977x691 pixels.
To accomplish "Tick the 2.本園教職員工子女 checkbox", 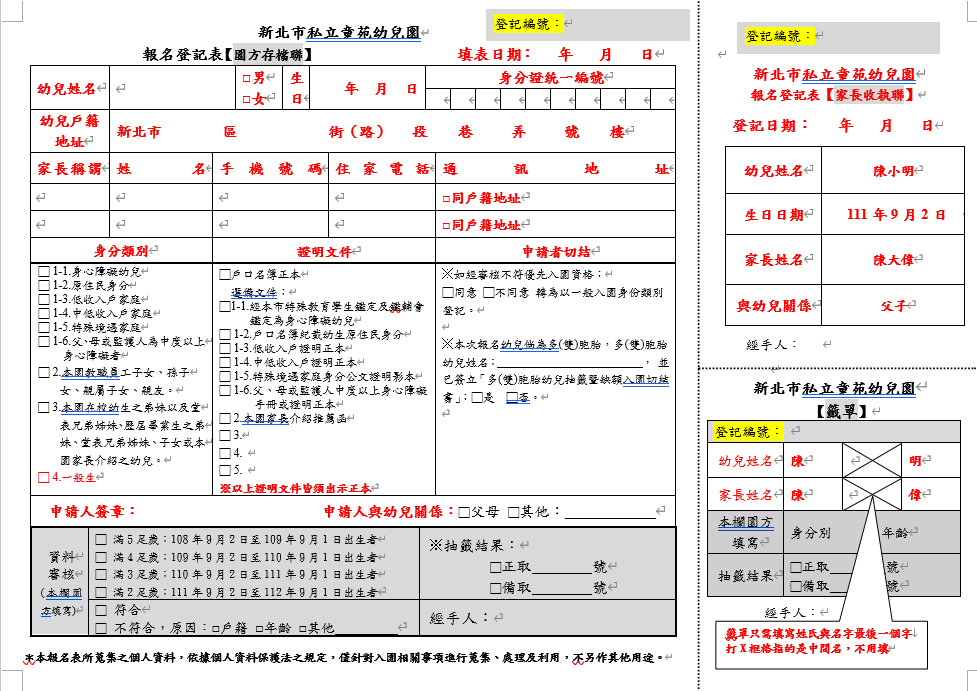I will [x=44, y=373].
